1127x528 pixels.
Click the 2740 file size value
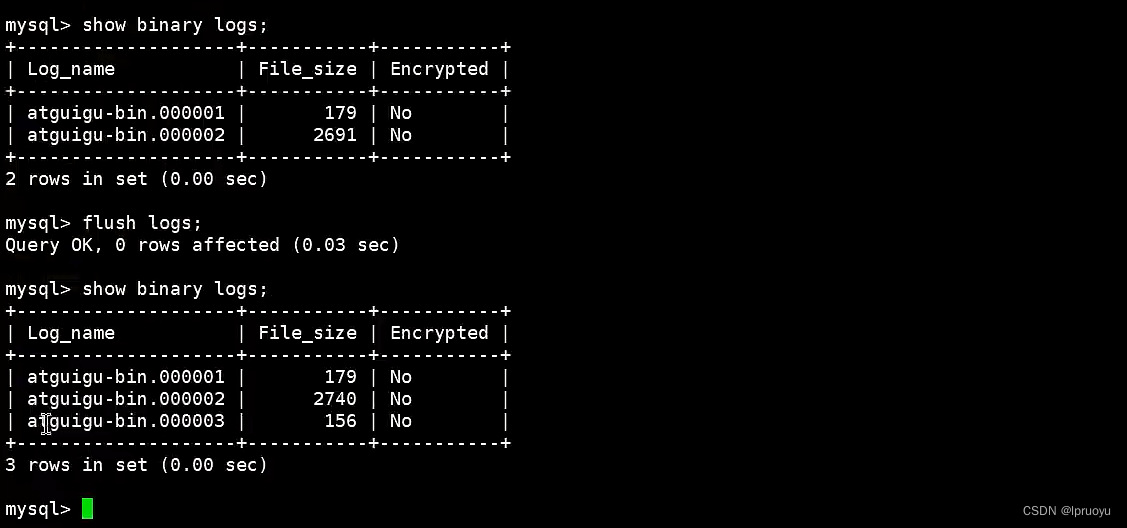point(335,399)
